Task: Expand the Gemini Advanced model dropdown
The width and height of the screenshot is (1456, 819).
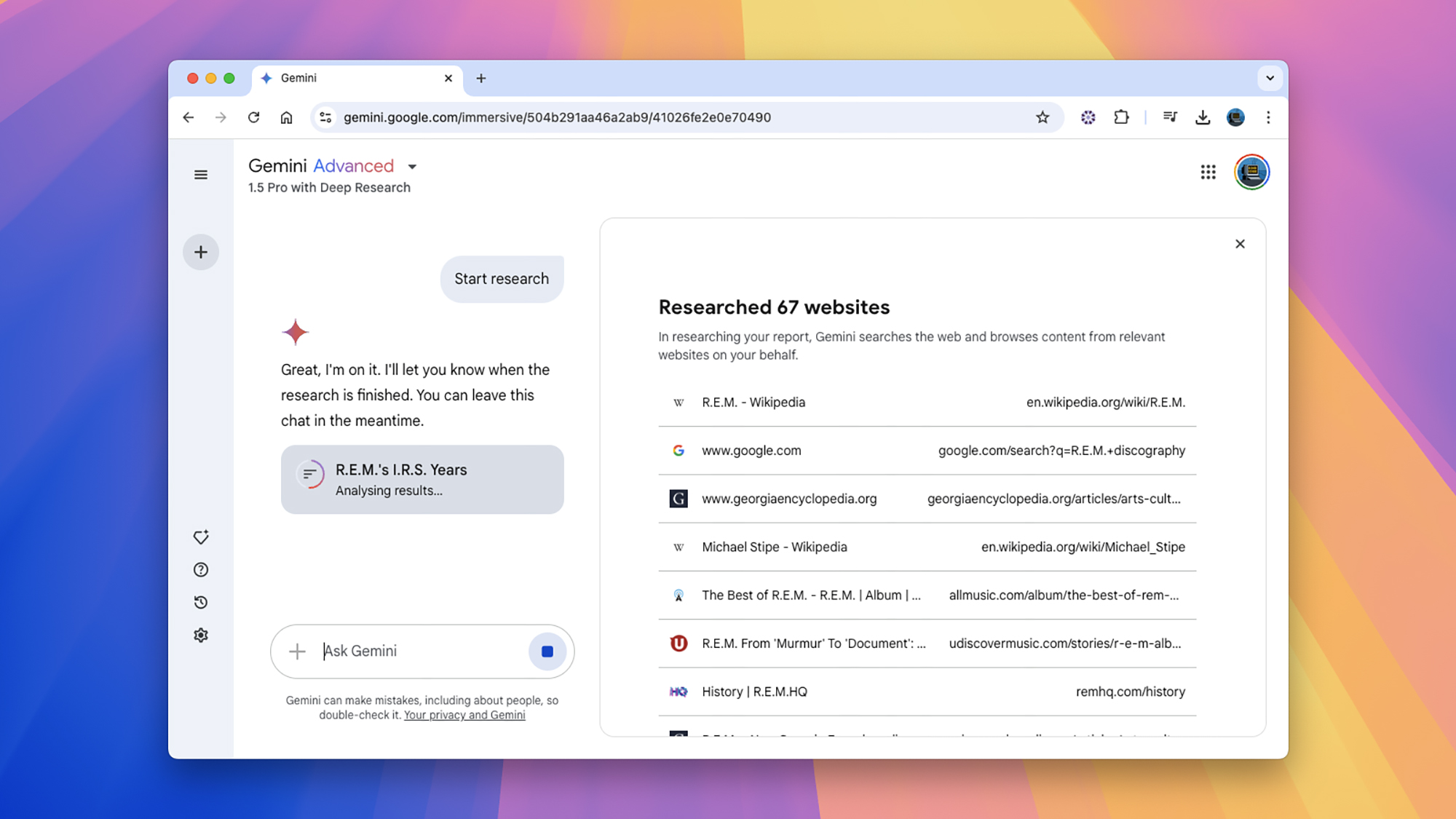Action: pos(412,167)
